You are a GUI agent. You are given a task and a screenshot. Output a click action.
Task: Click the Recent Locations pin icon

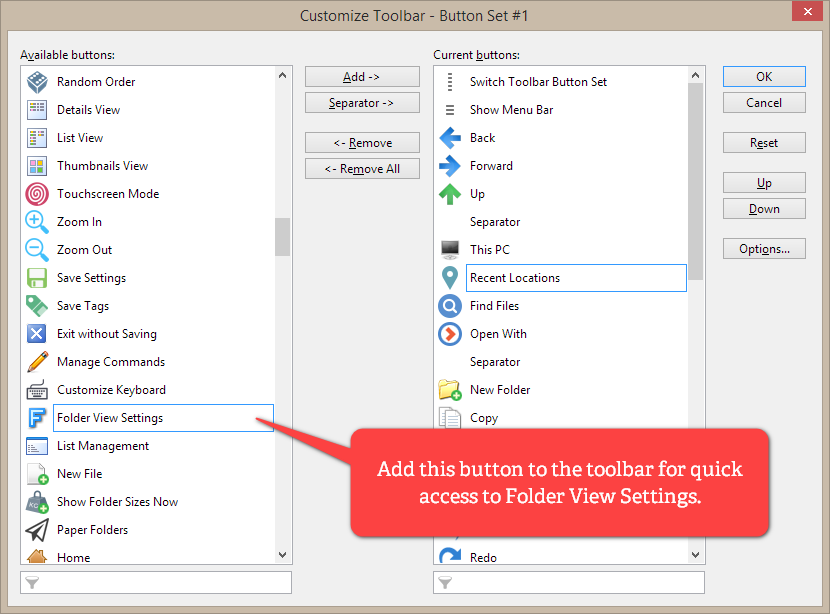[450, 278]
